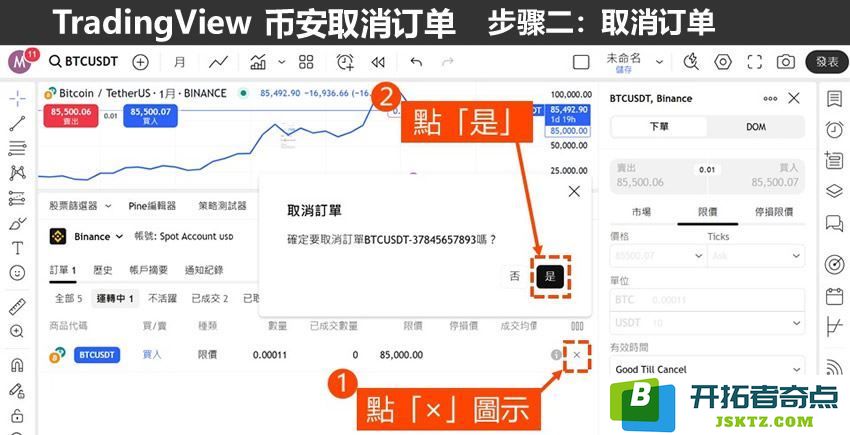Switch order panel to 下單 tab
Screen dimensions: 850x435
(659, 126)
